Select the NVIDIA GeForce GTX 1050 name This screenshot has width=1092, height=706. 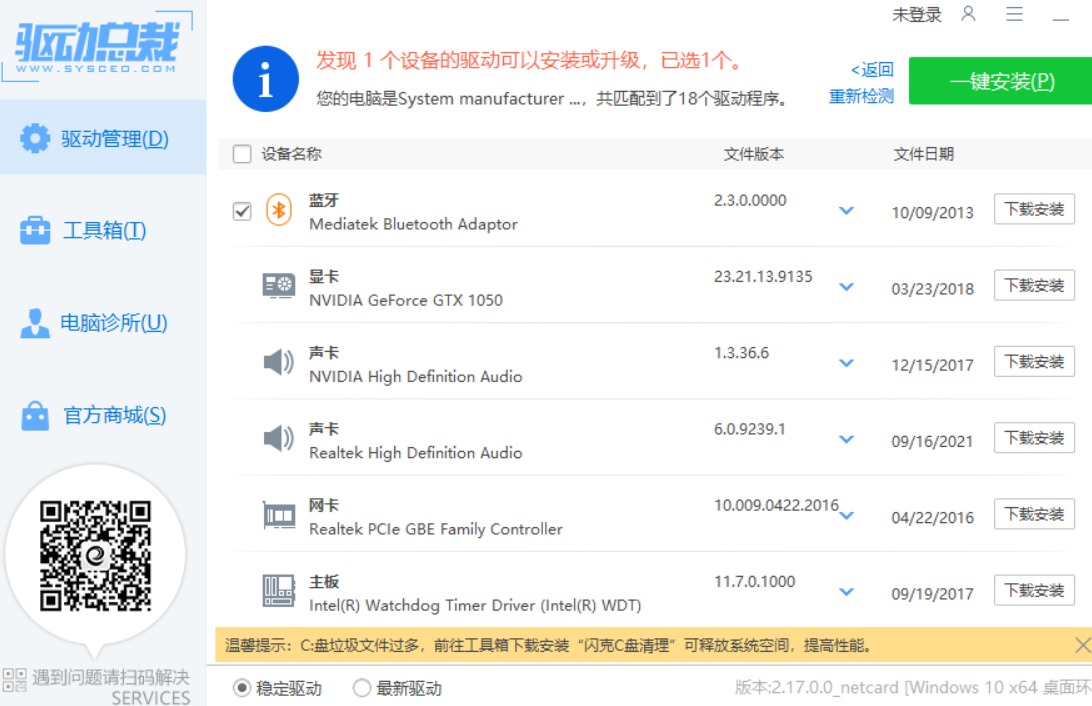point(406,300)
